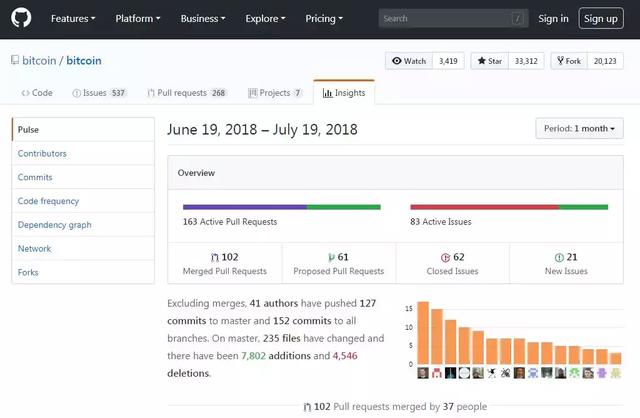This screenshot has width=640, height=418.
Task: Click the Sign in link
Action: tap(553, 18)
